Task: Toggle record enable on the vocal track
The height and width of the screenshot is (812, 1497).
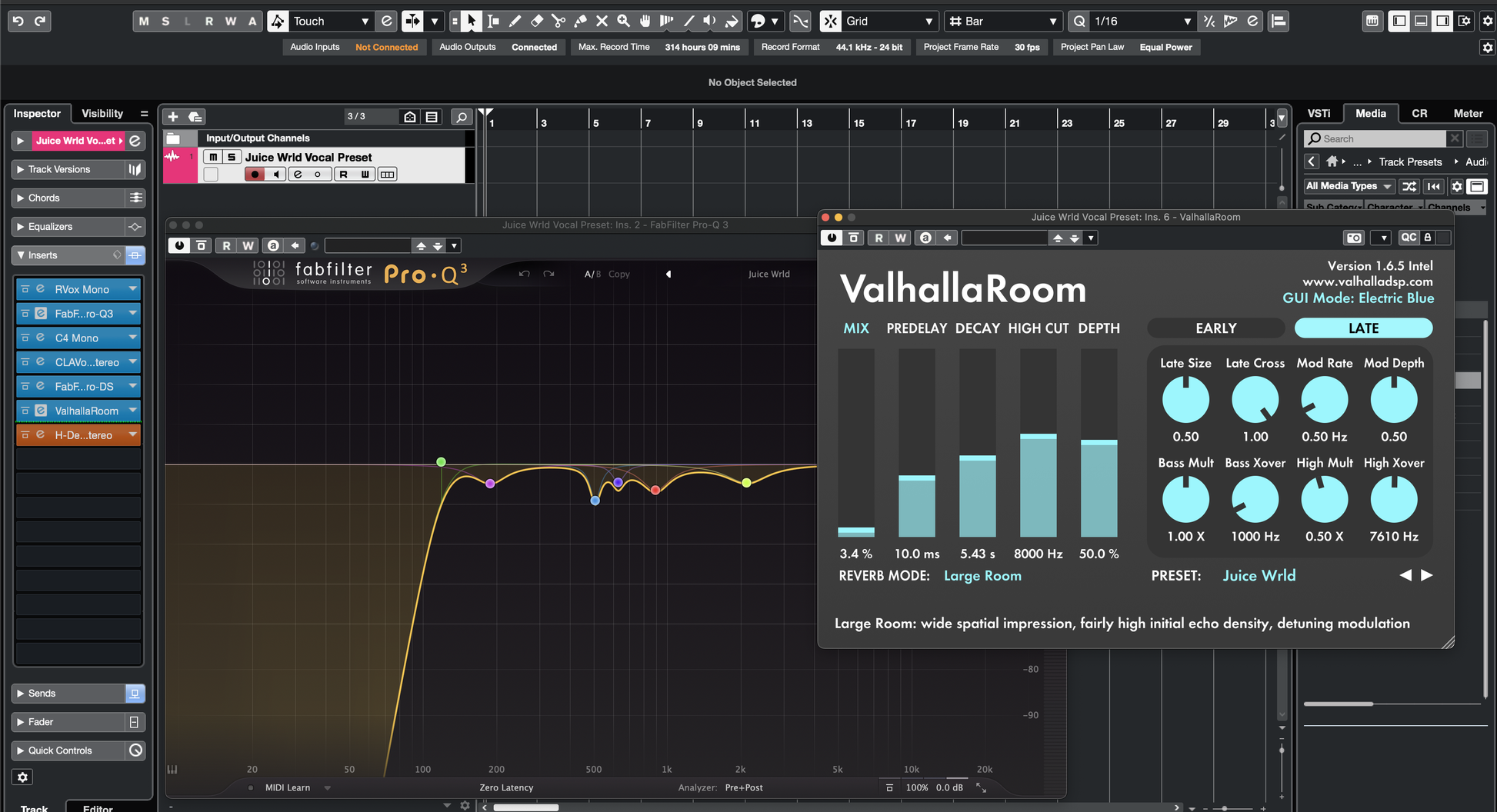Action: point(254,175)
